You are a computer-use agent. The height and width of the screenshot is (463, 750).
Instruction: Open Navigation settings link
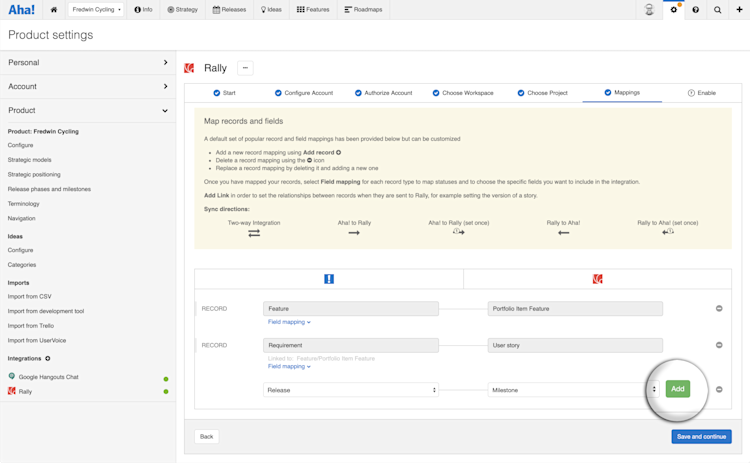pos(22,218)
